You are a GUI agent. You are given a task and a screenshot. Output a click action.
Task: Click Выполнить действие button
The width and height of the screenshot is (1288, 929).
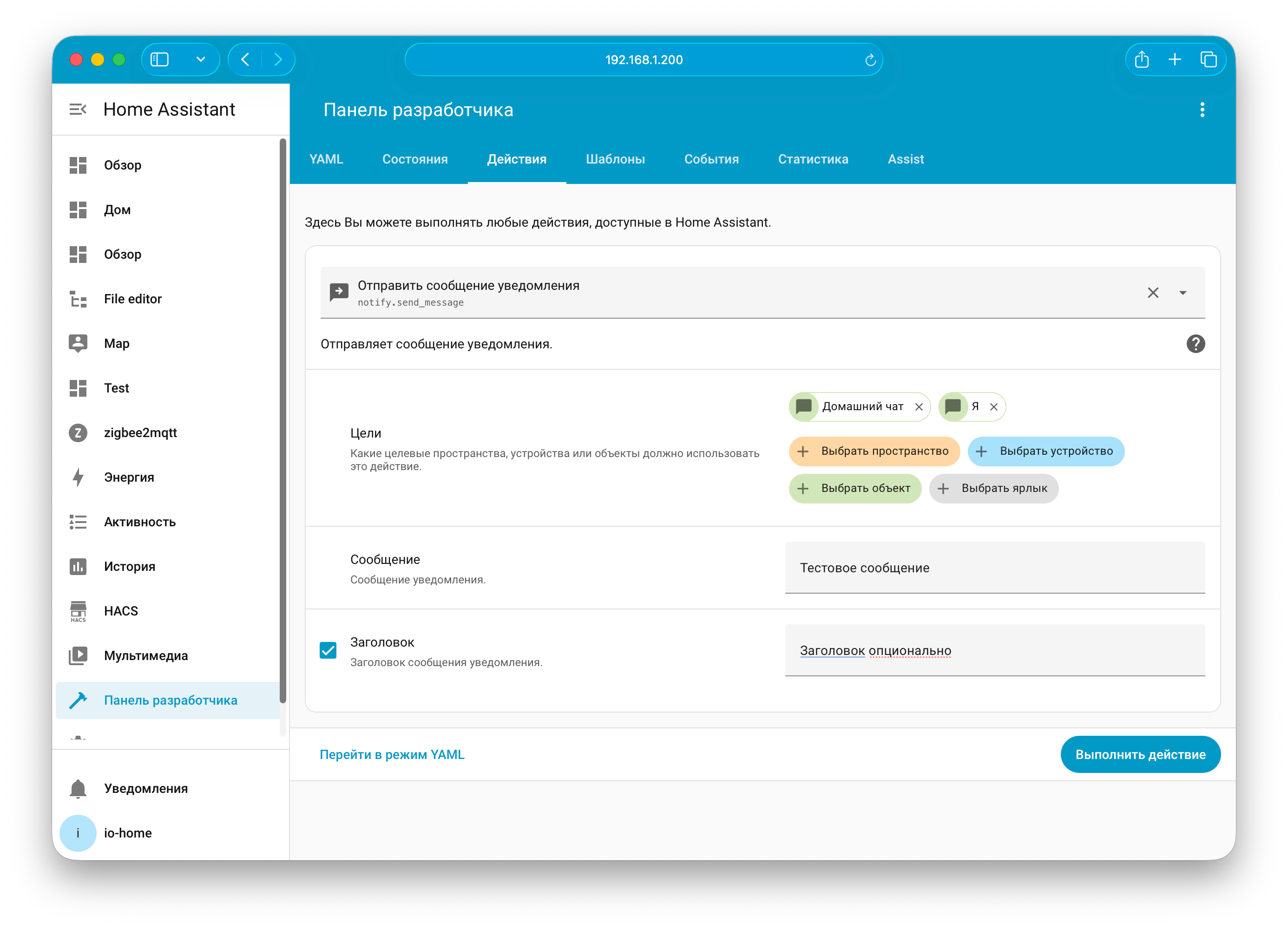click(x=1140, y=755)
